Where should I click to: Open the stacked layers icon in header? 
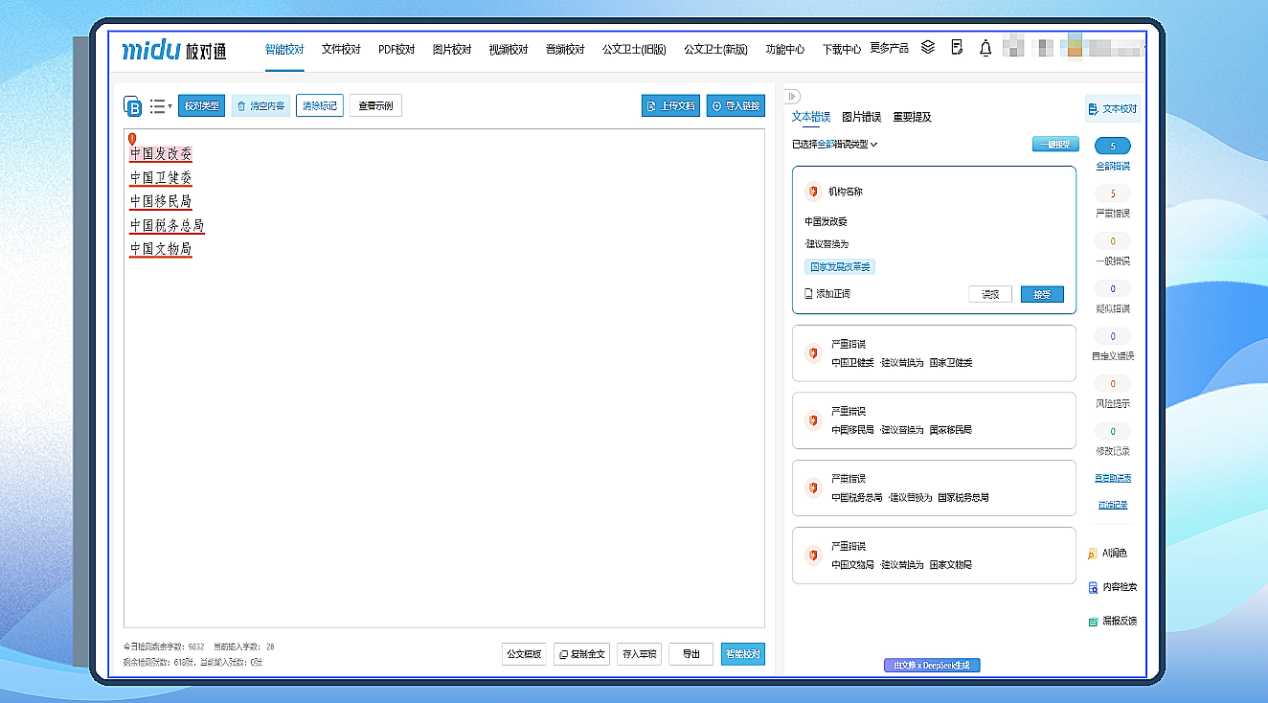(x=928, y=47)
